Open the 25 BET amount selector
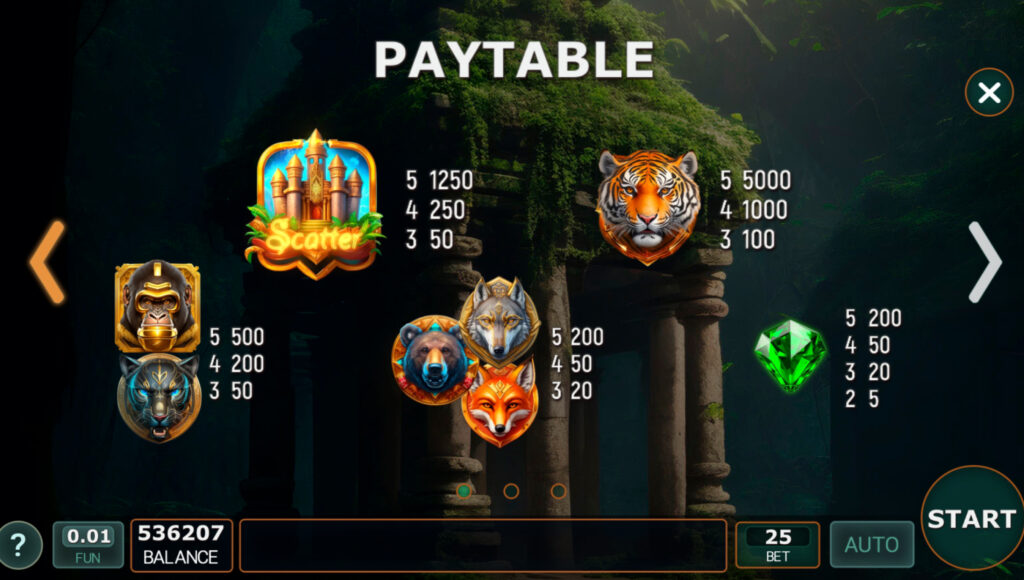 tap(777, 545)
